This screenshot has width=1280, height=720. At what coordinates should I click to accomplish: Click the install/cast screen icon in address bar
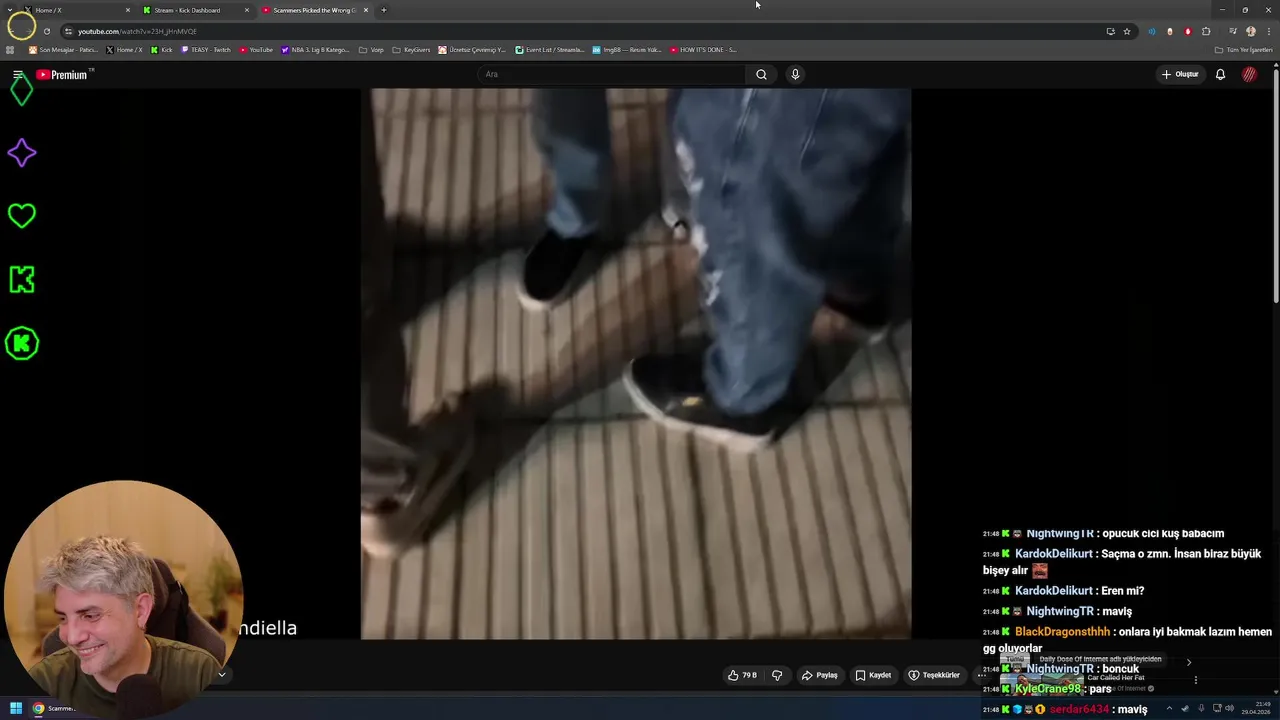coord(1110,31)
